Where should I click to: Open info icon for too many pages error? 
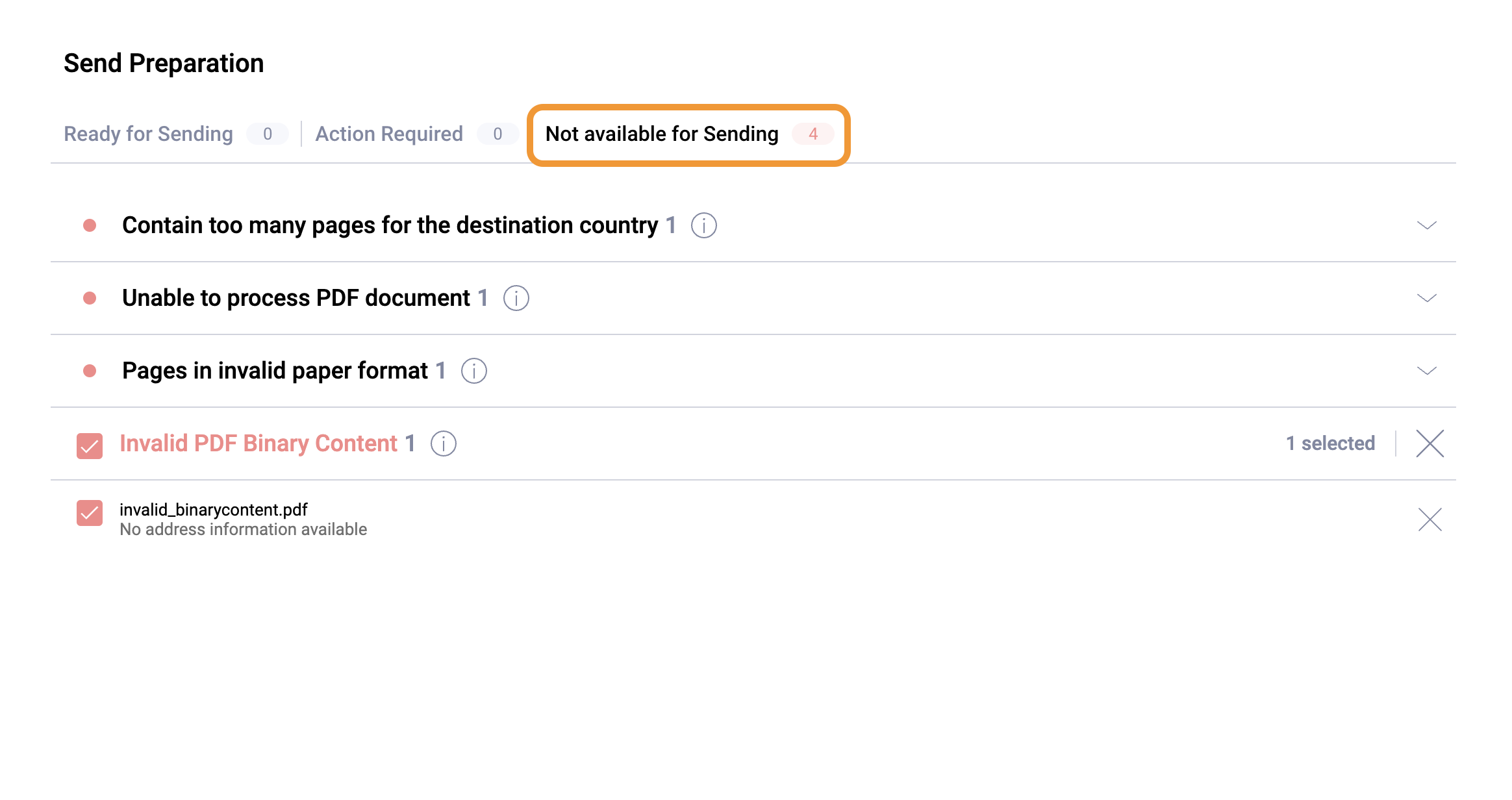(703, 225)
